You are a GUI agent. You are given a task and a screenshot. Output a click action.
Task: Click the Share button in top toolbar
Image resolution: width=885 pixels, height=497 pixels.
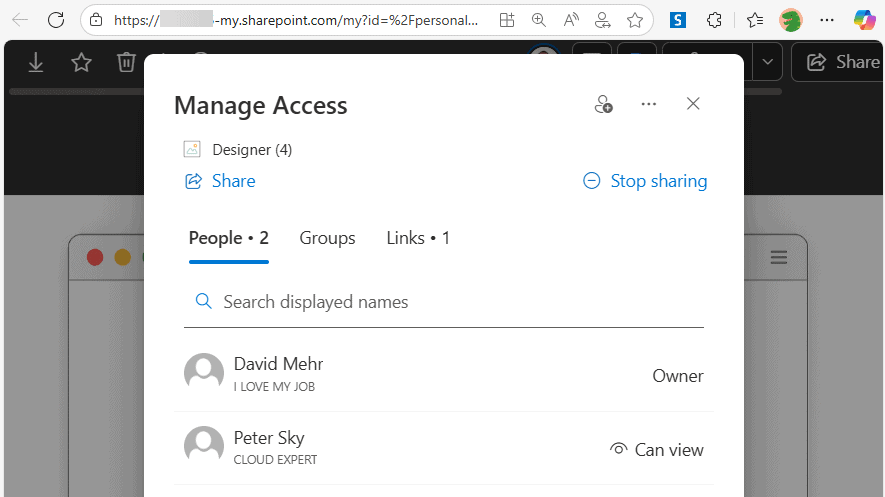point(841,62)
